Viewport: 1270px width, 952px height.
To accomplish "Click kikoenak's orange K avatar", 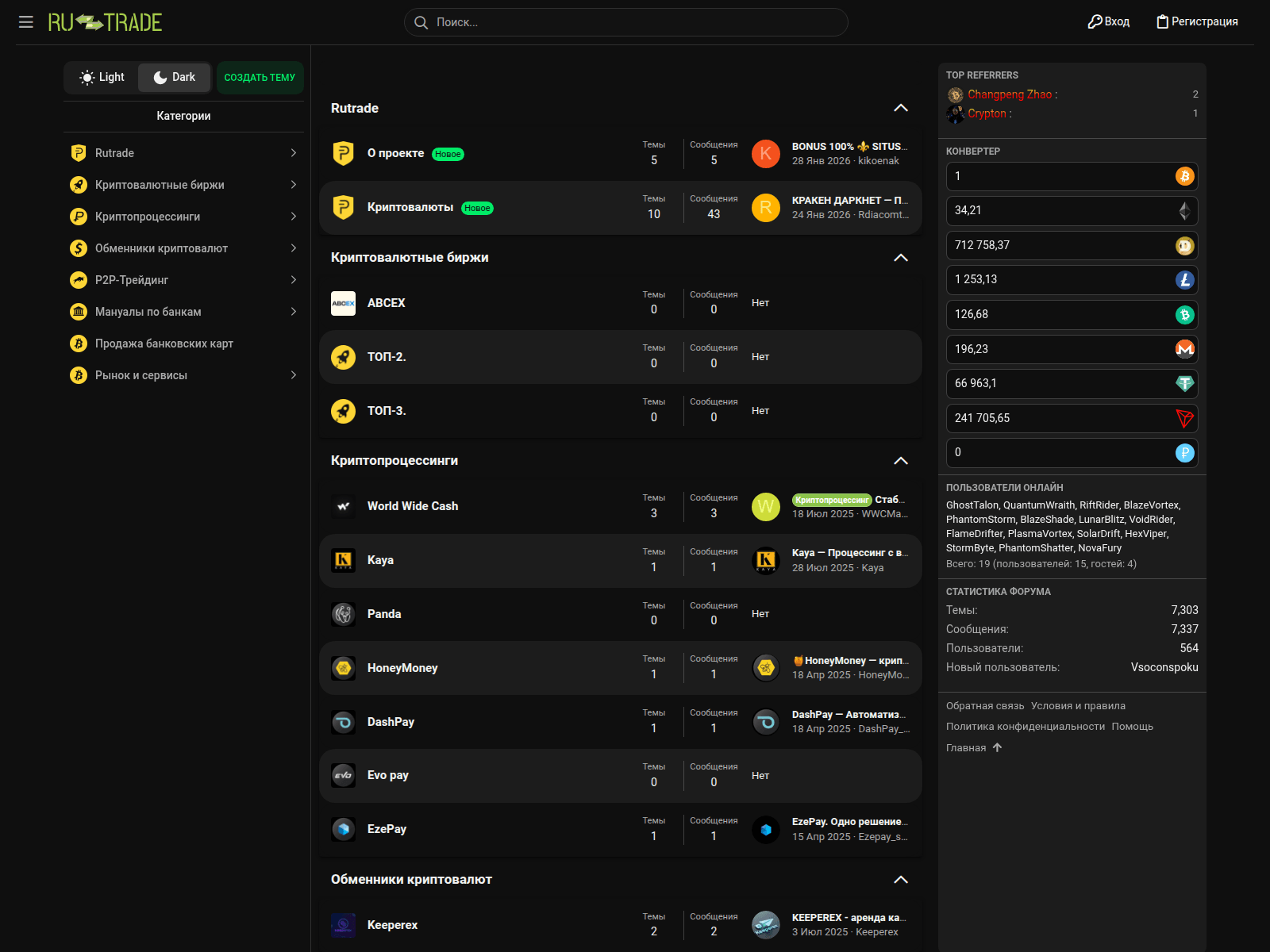I will point(766,154).
